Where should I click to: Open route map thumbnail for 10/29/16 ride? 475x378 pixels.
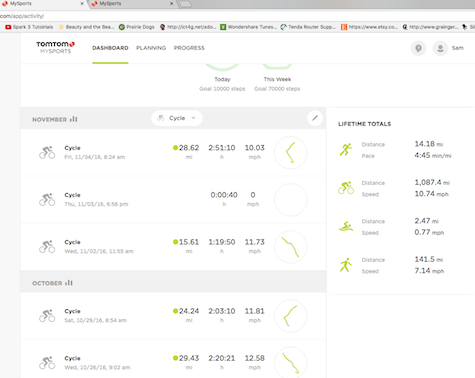(291, 316)
